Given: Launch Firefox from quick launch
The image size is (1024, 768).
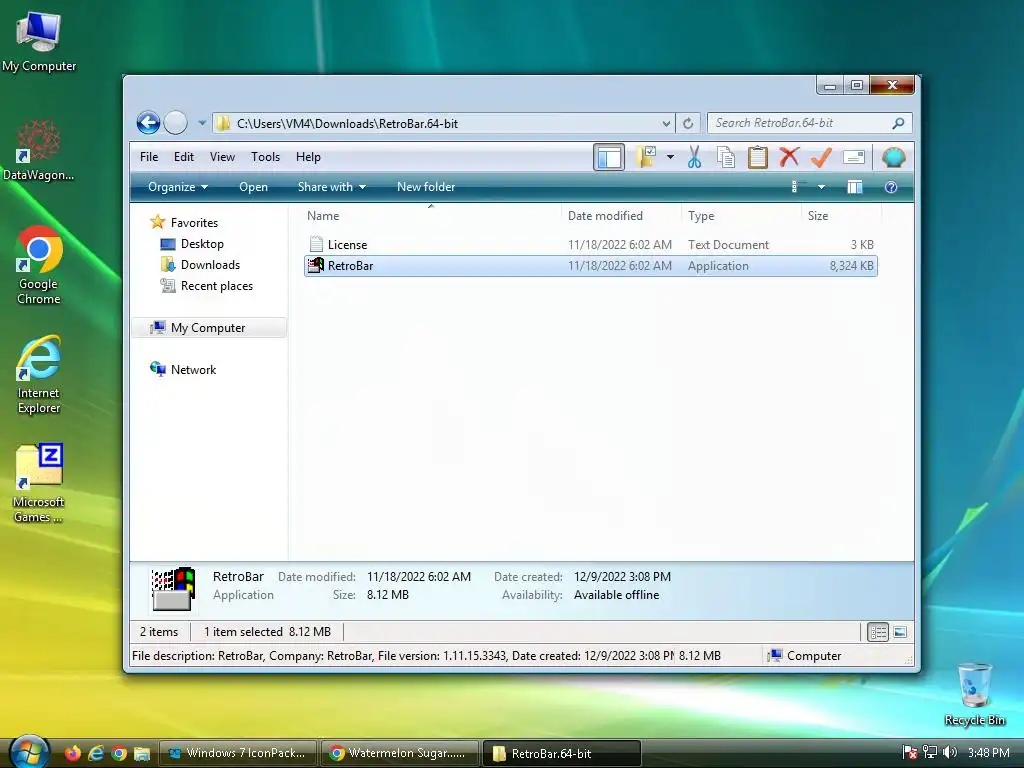Looking at the screenshot, I should coord(72,753).
